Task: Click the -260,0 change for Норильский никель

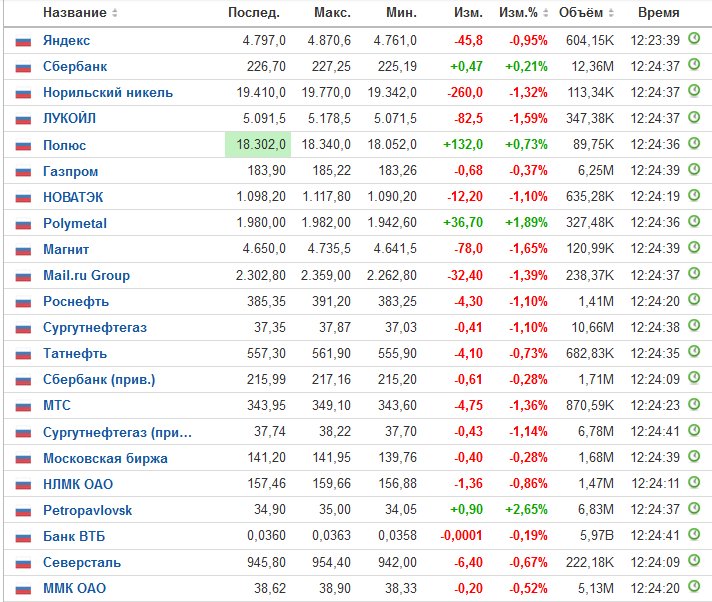Action: click(465, 93)
